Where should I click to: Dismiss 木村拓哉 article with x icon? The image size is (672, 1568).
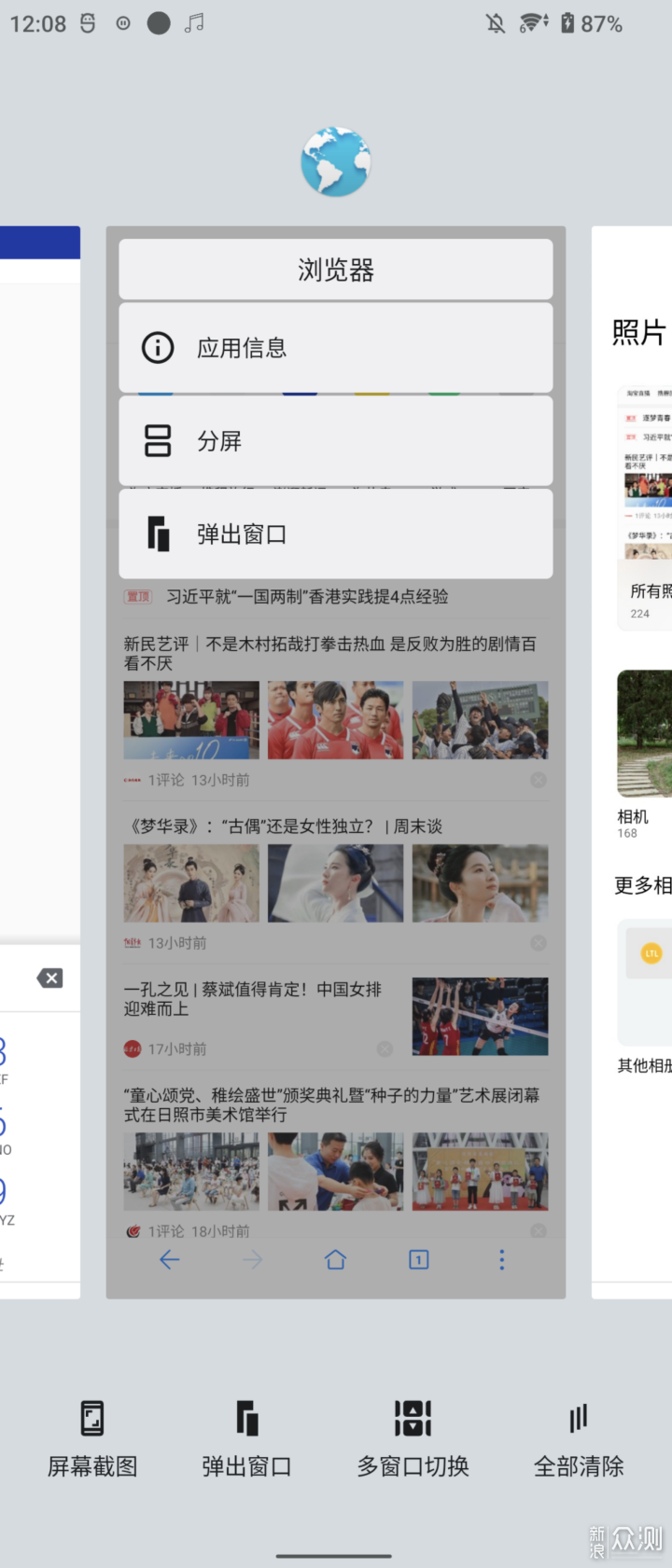539,780
